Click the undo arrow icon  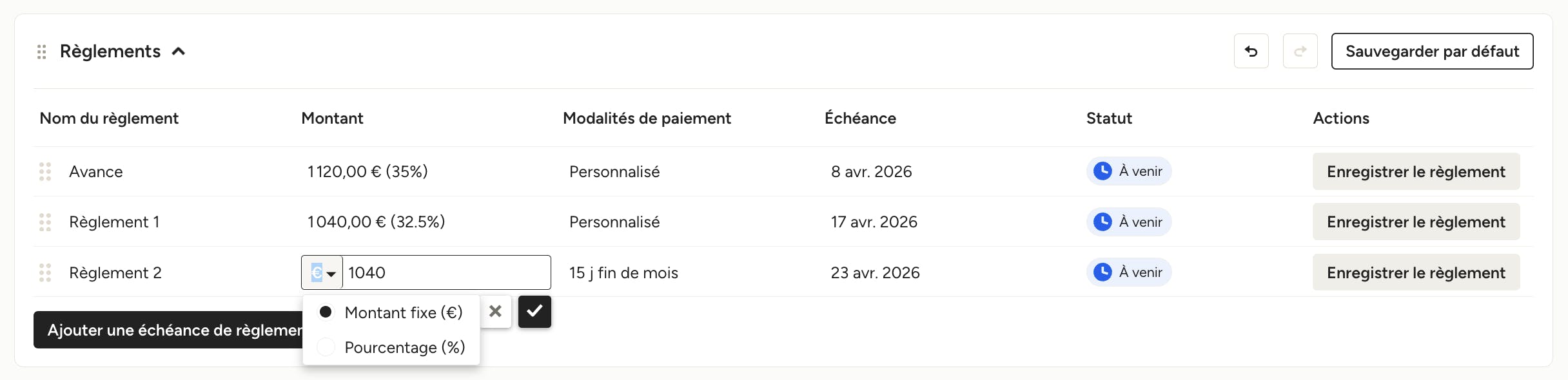(x=1251, y=51)
